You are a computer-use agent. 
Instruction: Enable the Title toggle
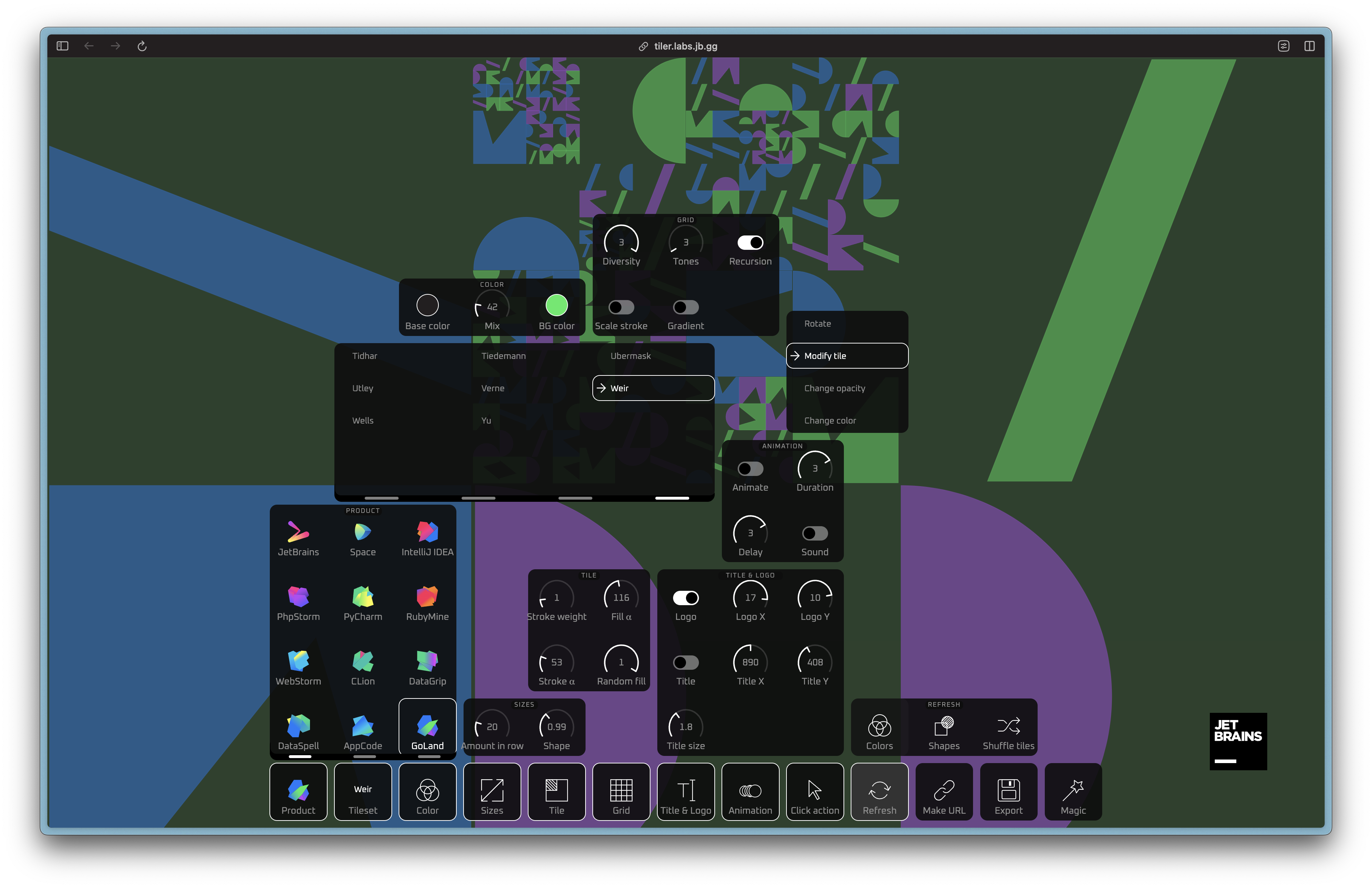point(686,663)
